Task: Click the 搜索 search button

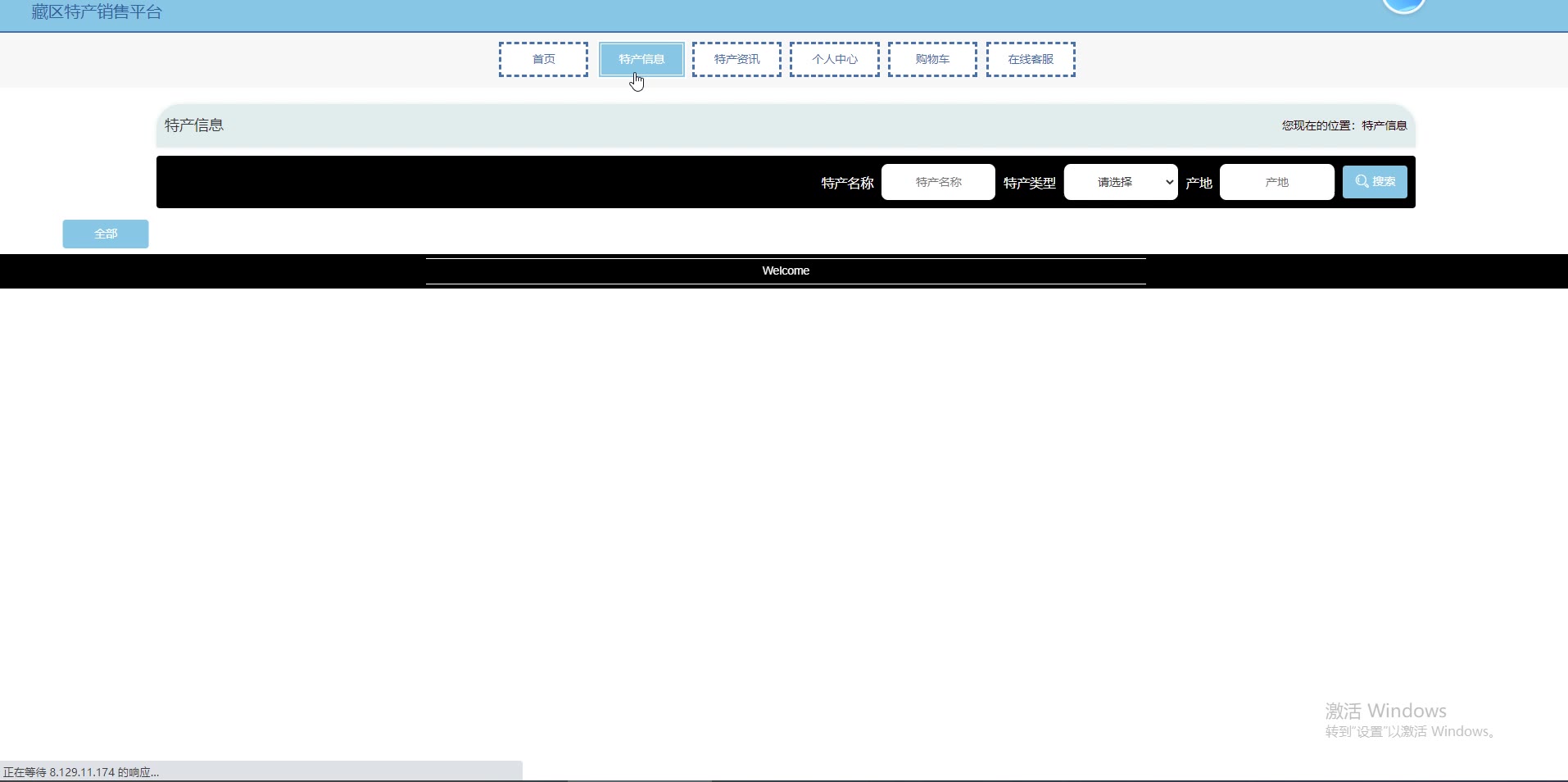Action: 1375,182
